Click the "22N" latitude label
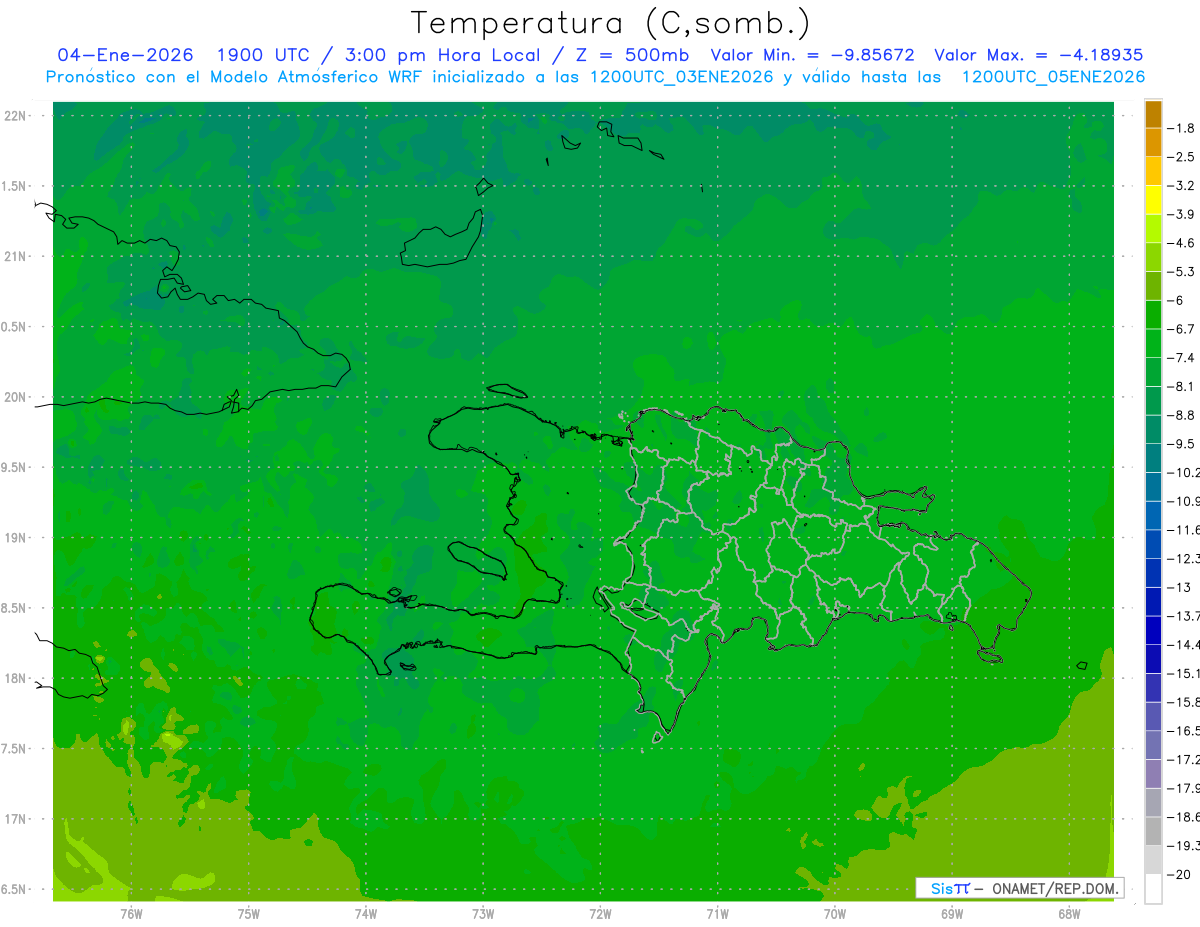Image resolution: width=1200 pixels, height=927 pixels. [15, 116]
